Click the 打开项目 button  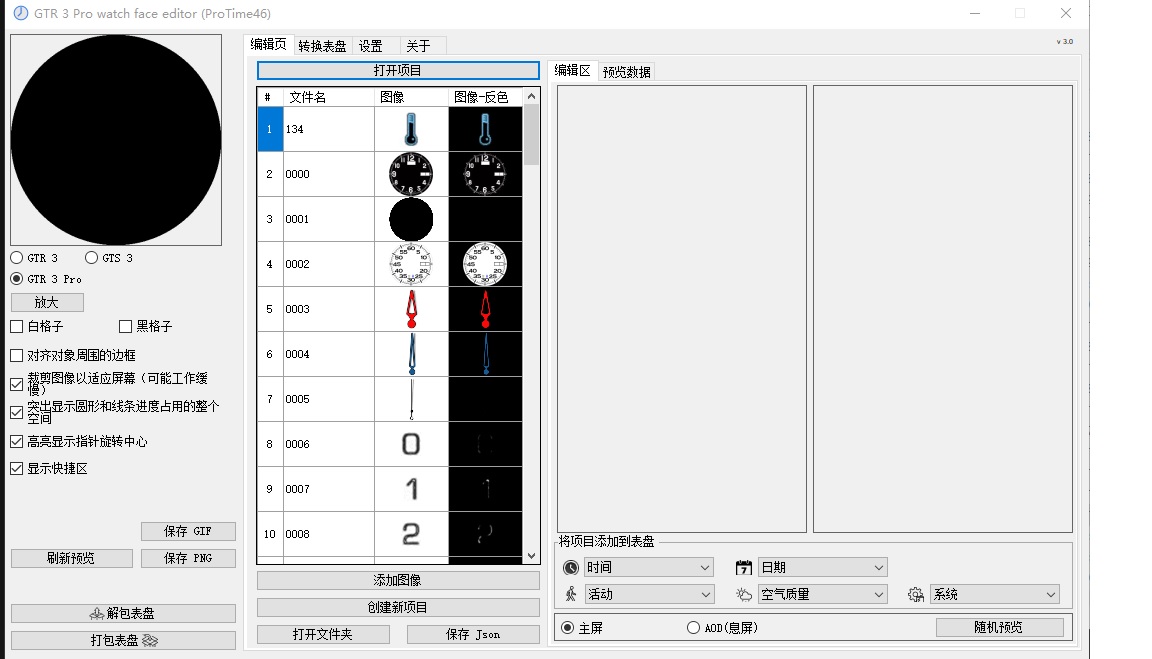pyautogui.click(x=398, y=71)
